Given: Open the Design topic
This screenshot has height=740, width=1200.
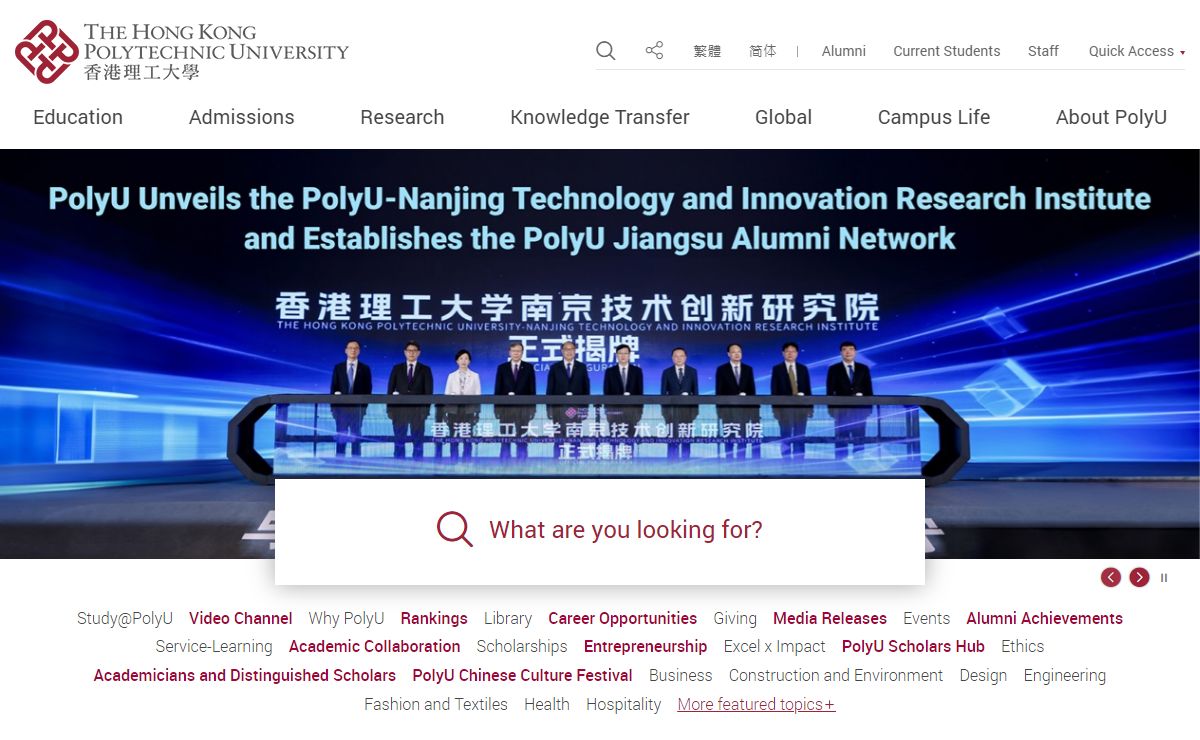Looking at the screenshot, I should [984, 675].
